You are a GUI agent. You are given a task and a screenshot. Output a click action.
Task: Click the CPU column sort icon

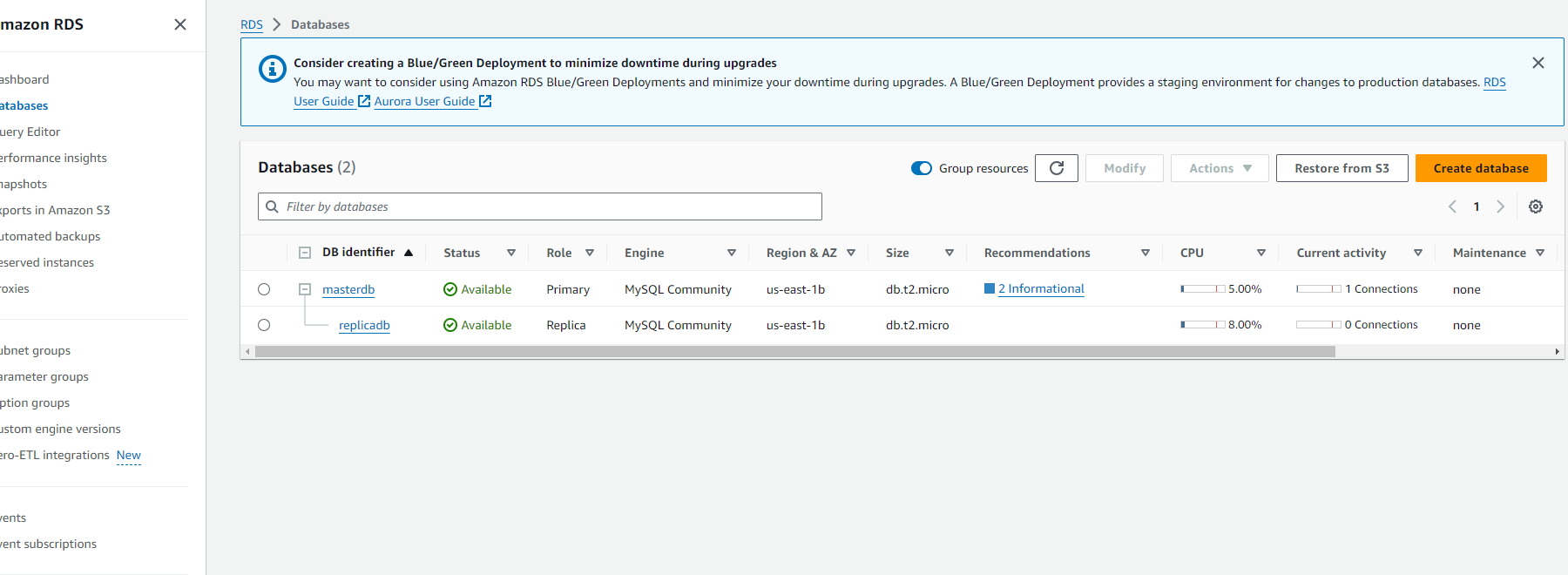[1260, 253]
